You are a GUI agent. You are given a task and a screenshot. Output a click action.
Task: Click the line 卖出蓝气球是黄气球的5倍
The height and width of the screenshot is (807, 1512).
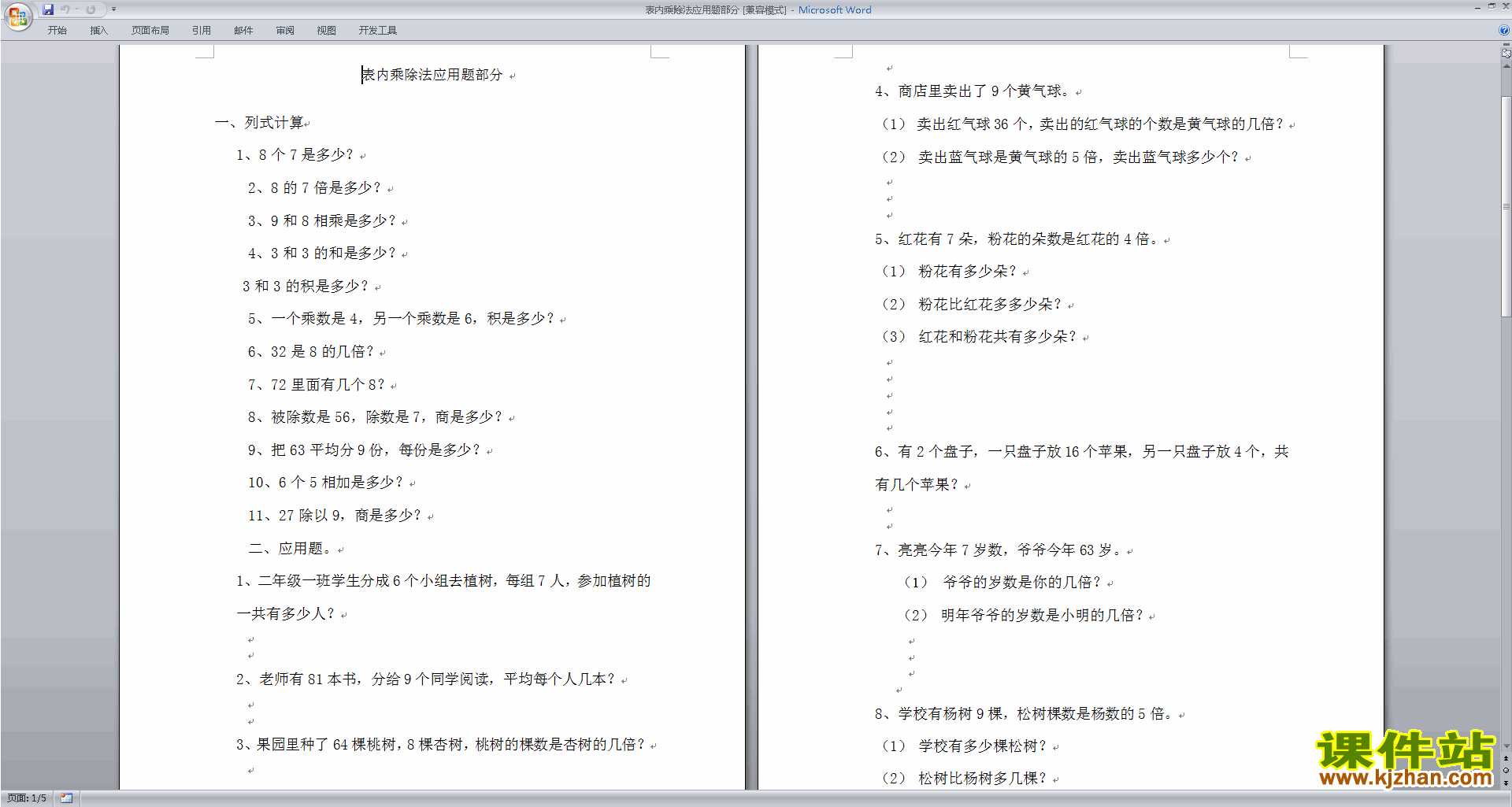coord(1061,157)
